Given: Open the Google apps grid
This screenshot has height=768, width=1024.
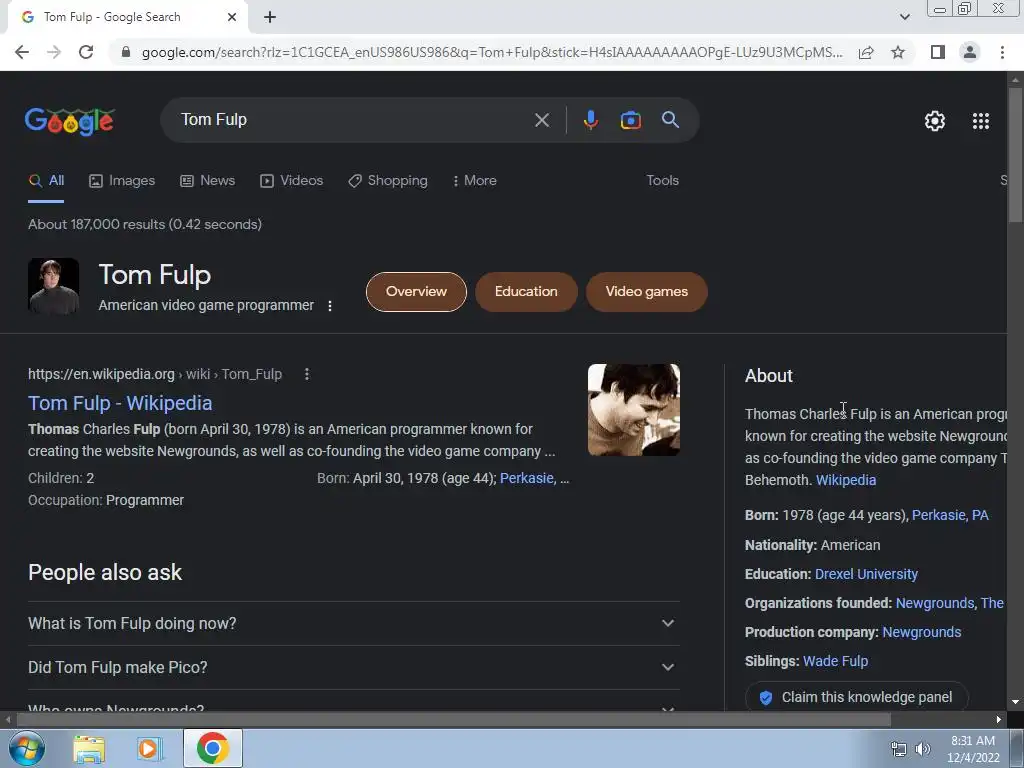Looking at the screenshot, I should click(x=980, y=121).
